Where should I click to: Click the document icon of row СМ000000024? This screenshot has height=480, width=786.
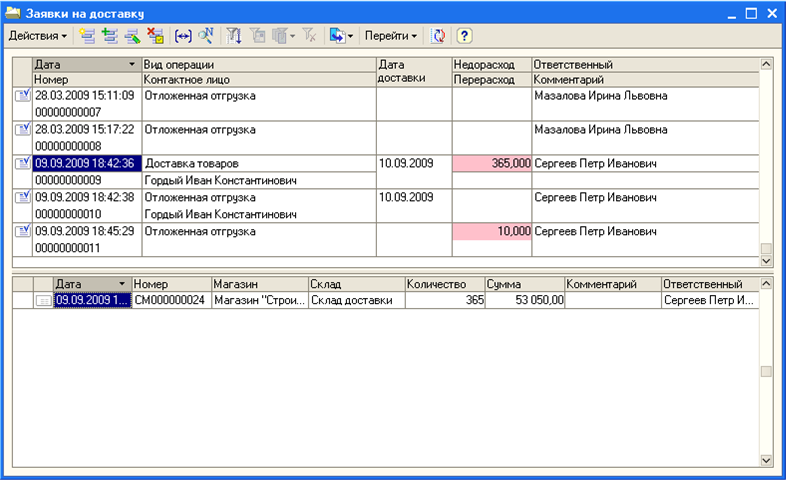[x=44, y=301]
